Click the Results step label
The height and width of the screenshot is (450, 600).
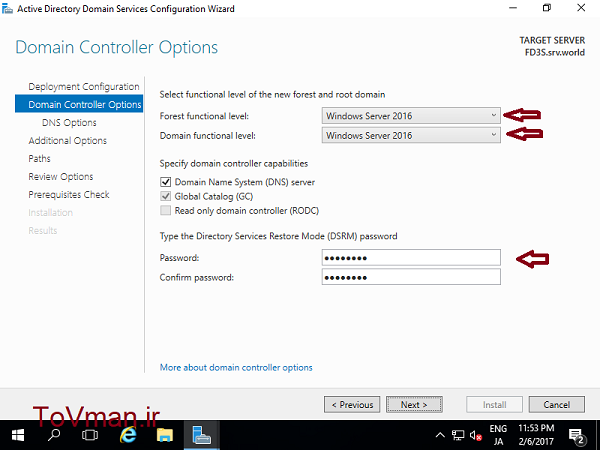tap(43, 230)
